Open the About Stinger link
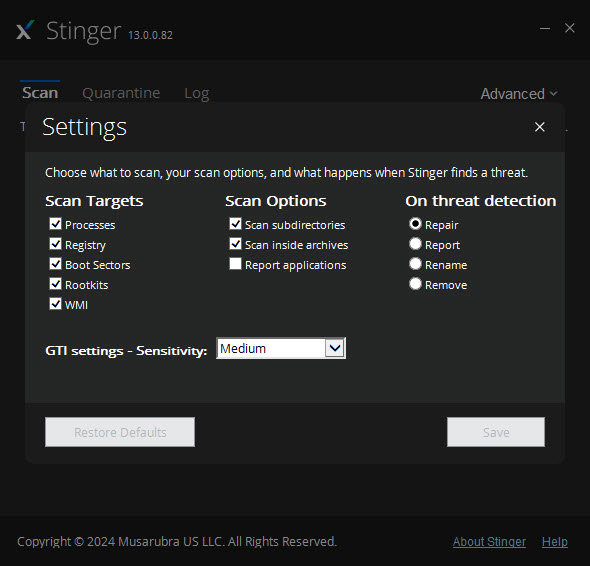Screen dimensions: 590x566 click(x=489, y=542)
